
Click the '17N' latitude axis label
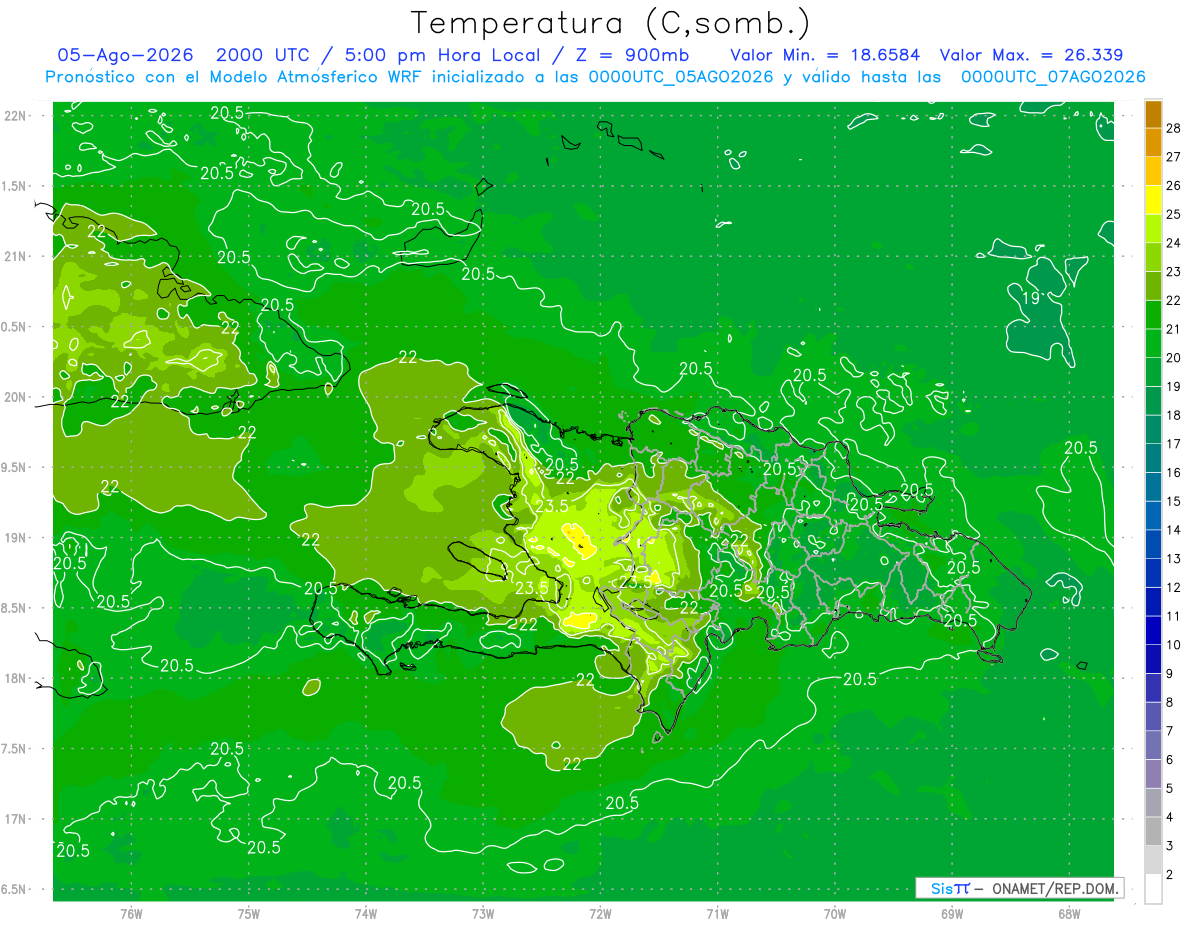pos(16,820)
